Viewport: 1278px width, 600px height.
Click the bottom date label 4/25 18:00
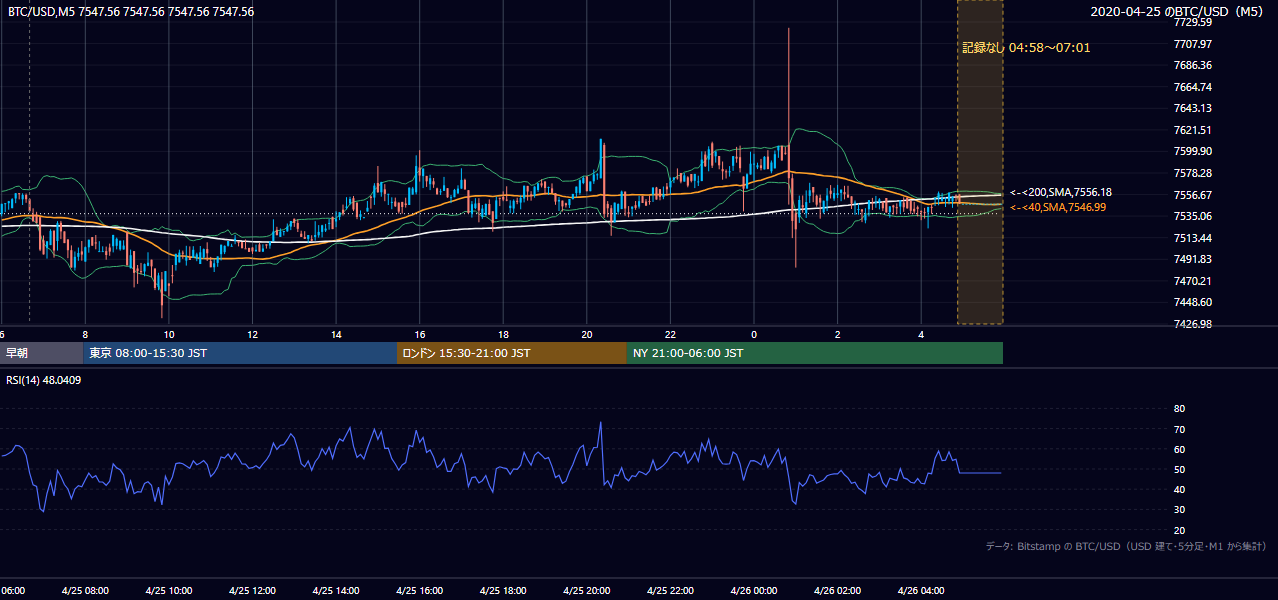click(503, 591)
